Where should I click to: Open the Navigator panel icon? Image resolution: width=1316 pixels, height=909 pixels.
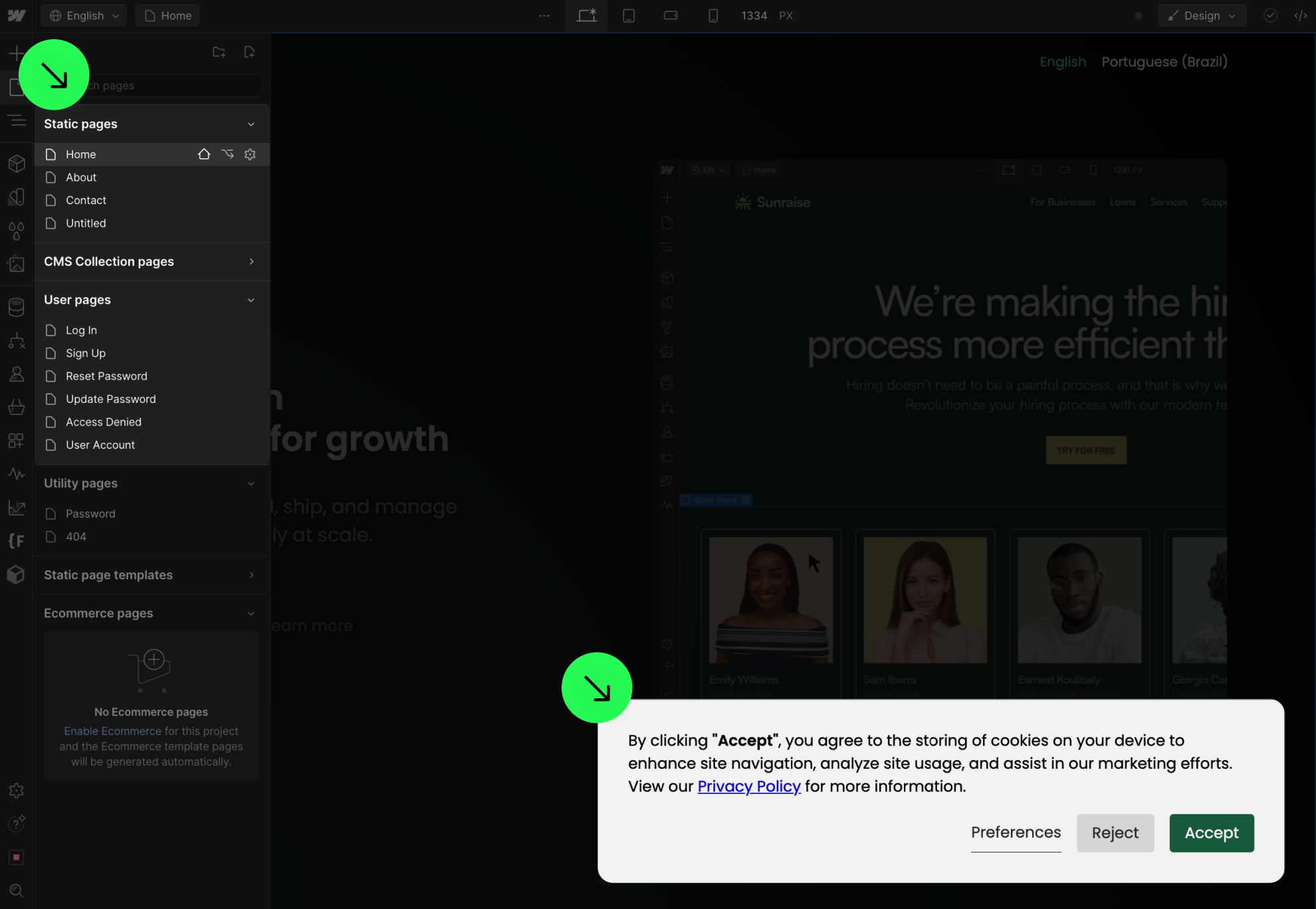[x=17, y=121]
